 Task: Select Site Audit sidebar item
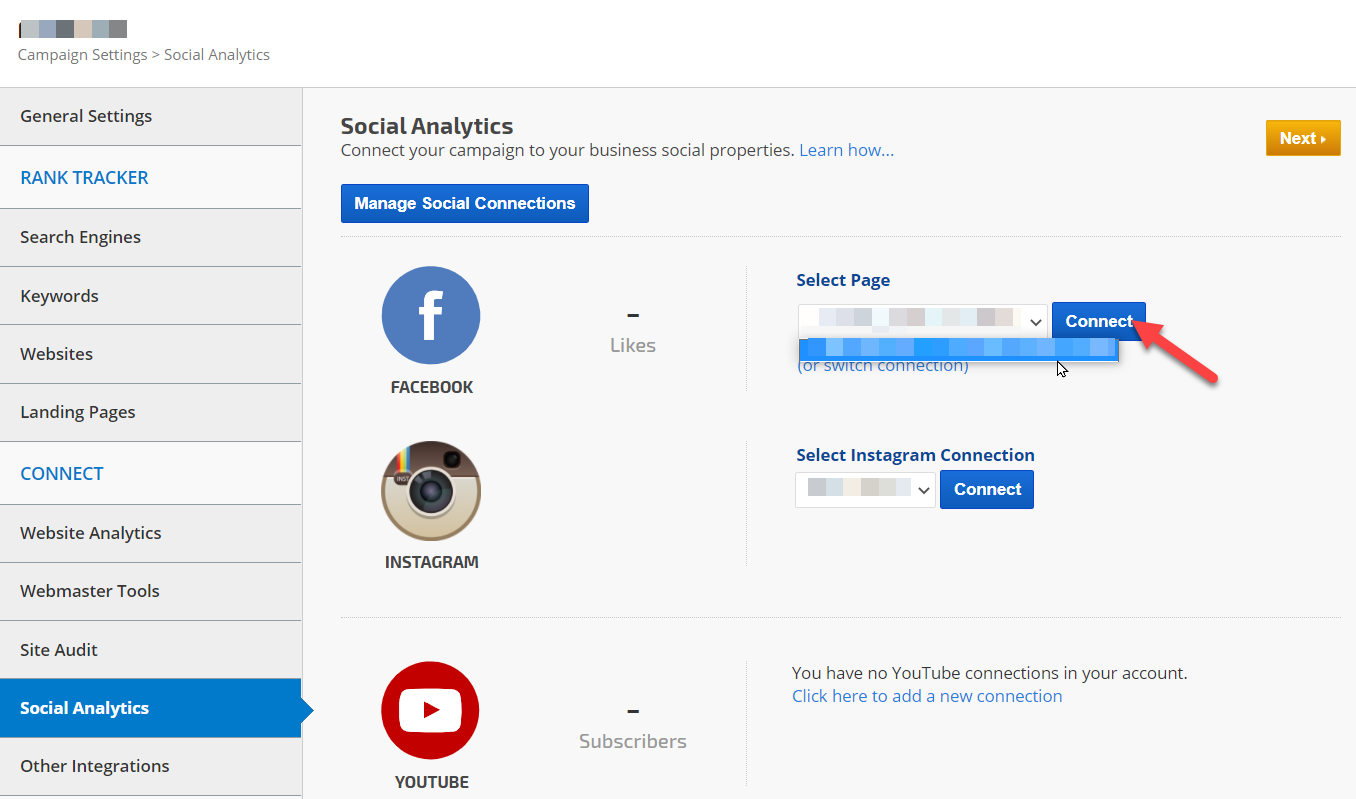point(59,650)
